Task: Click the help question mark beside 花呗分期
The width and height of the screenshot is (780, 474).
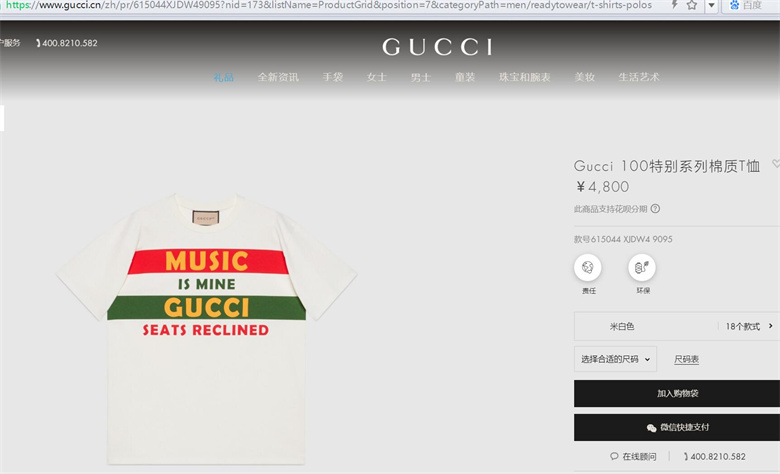Action: [x=655, y=209]
